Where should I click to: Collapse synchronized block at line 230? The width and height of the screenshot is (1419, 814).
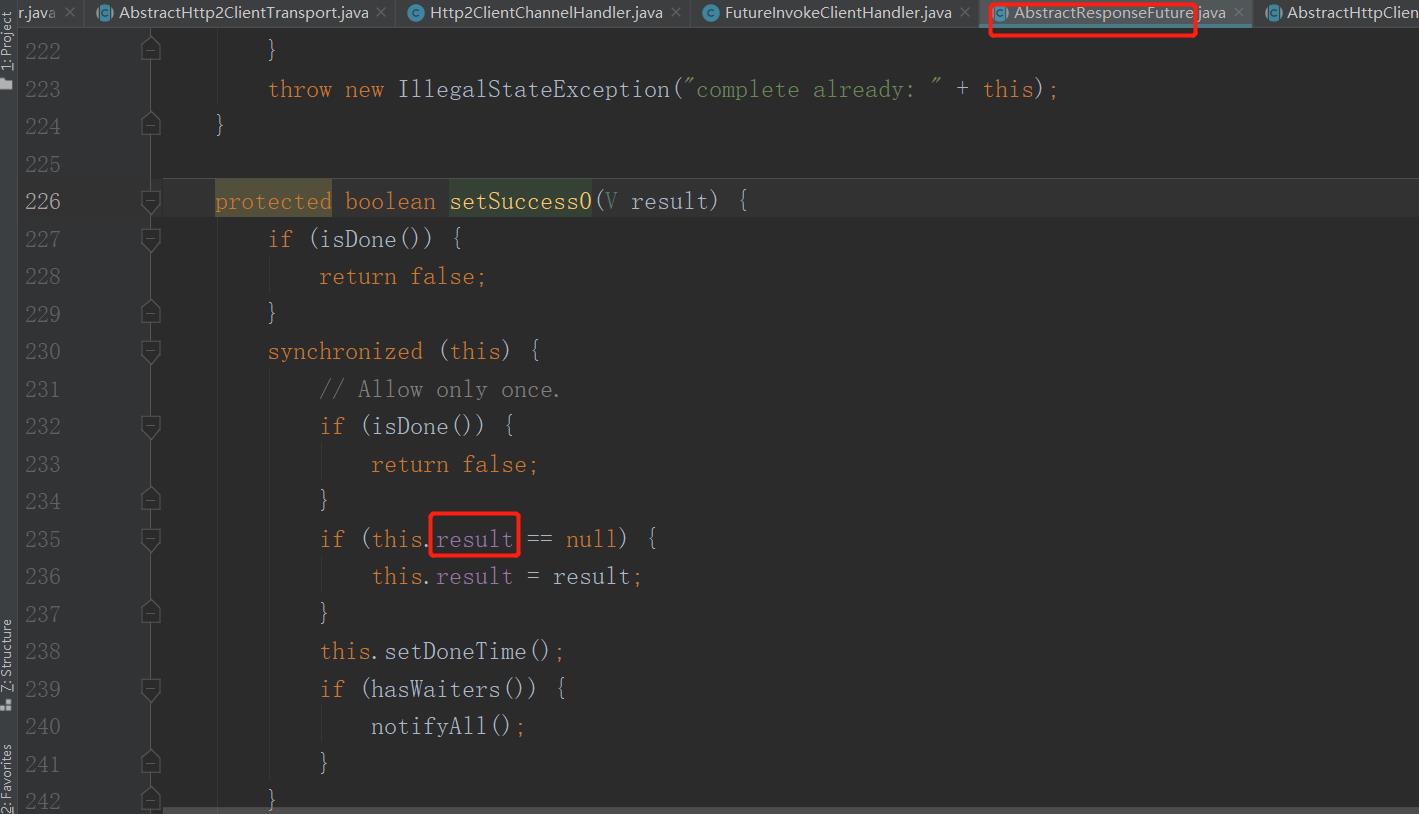click(x=151, y=352)
